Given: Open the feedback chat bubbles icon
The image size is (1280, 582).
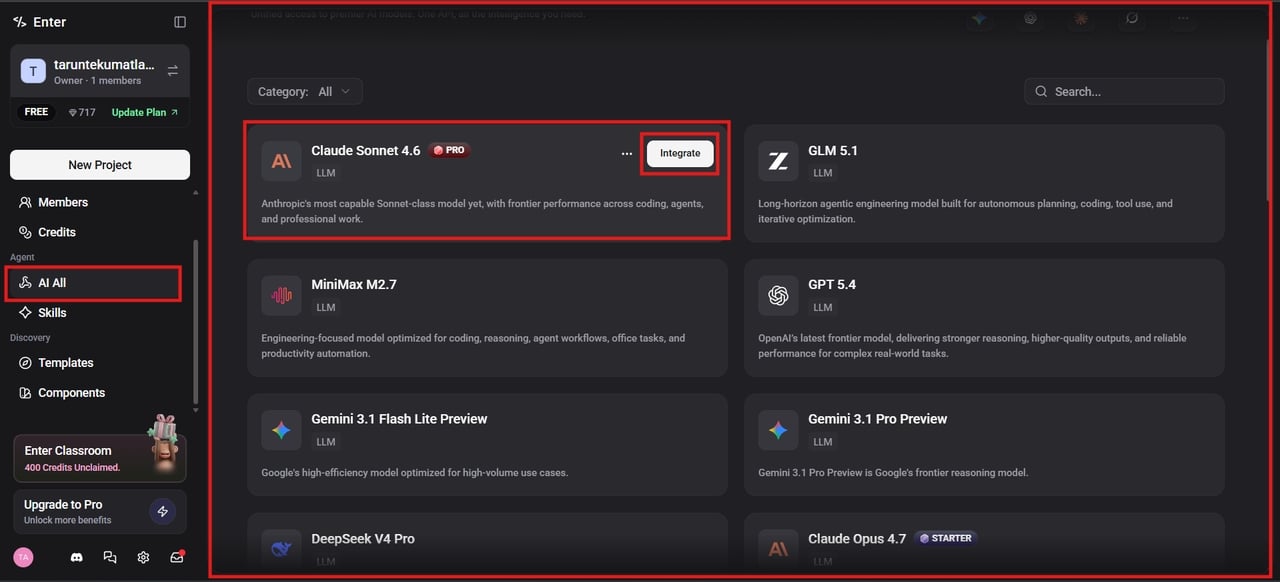Looking at the screenshot, I should [x=110, y=557].
